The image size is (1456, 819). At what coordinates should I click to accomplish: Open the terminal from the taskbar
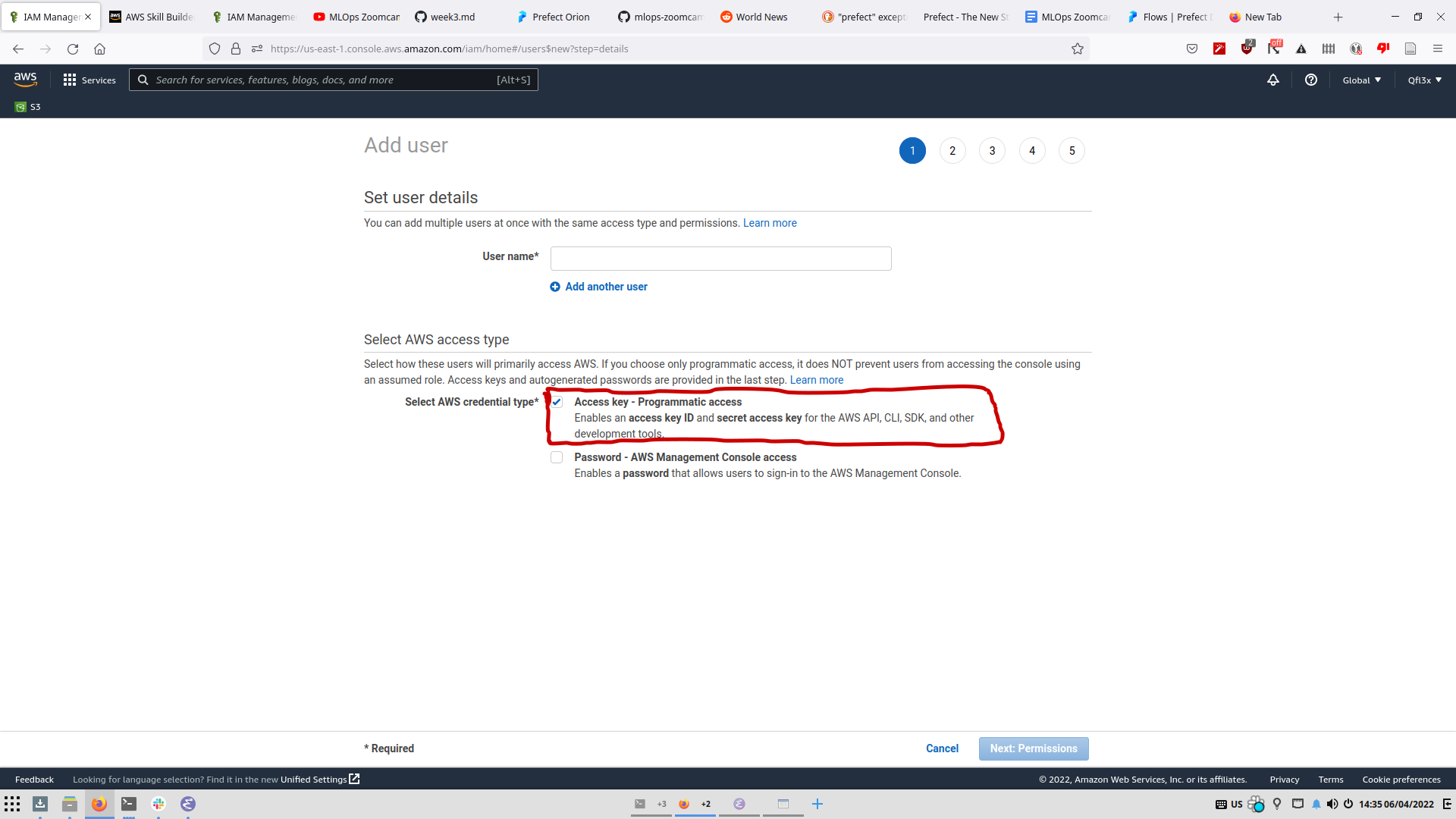129,804
